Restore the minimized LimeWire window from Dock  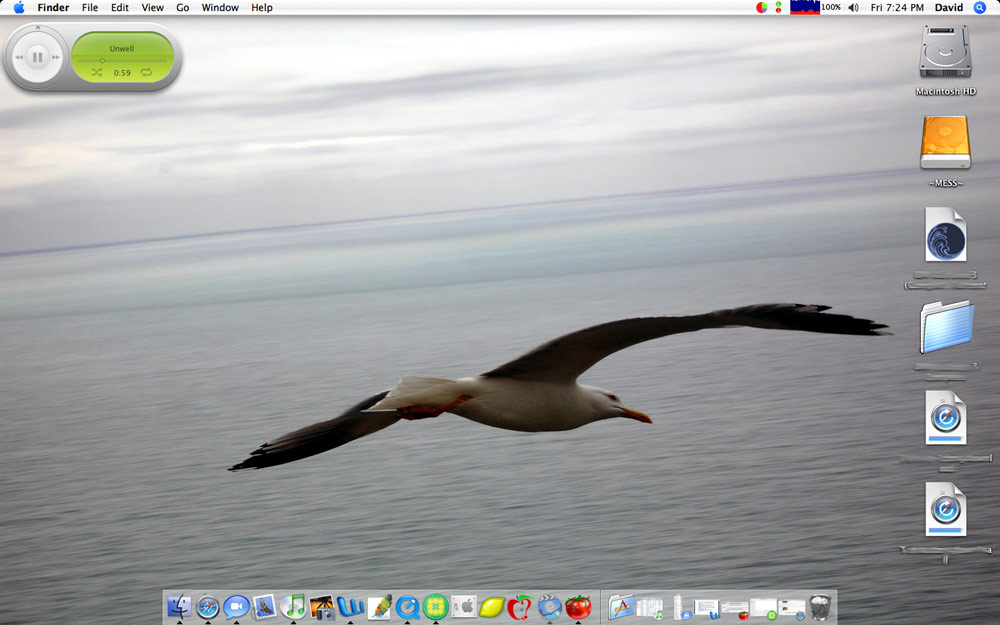763,608
